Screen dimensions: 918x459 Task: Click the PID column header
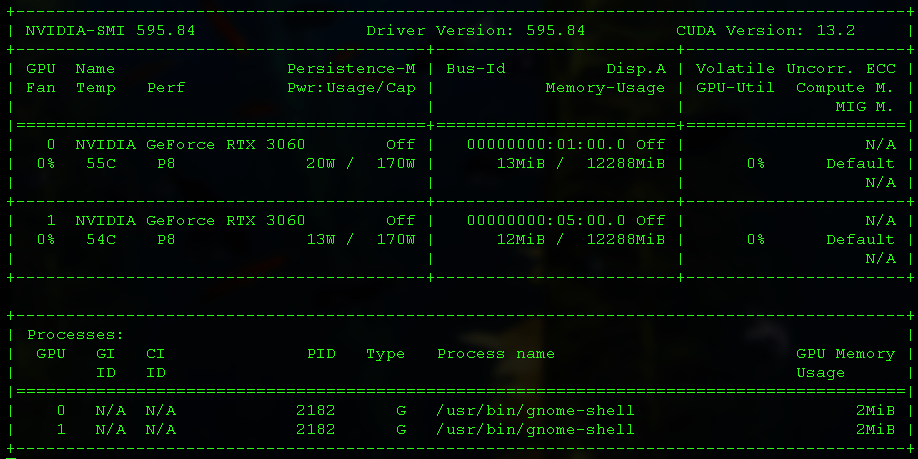point(321,354)
